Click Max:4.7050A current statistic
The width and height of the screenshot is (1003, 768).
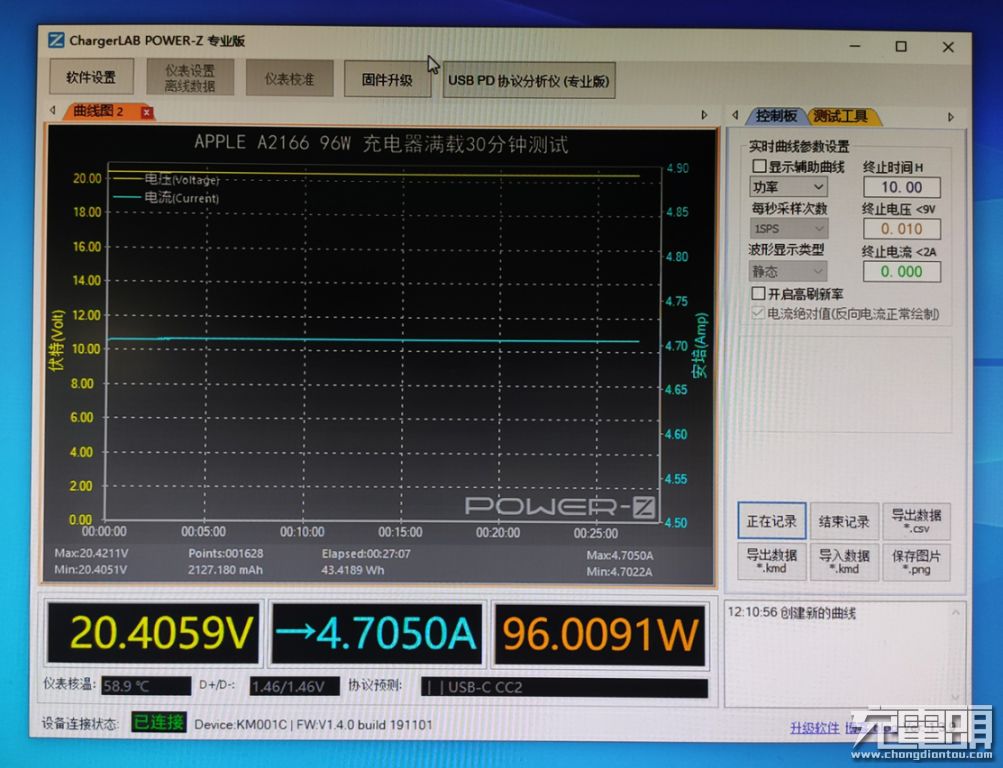pyautogui.click(x=620, y=556)
